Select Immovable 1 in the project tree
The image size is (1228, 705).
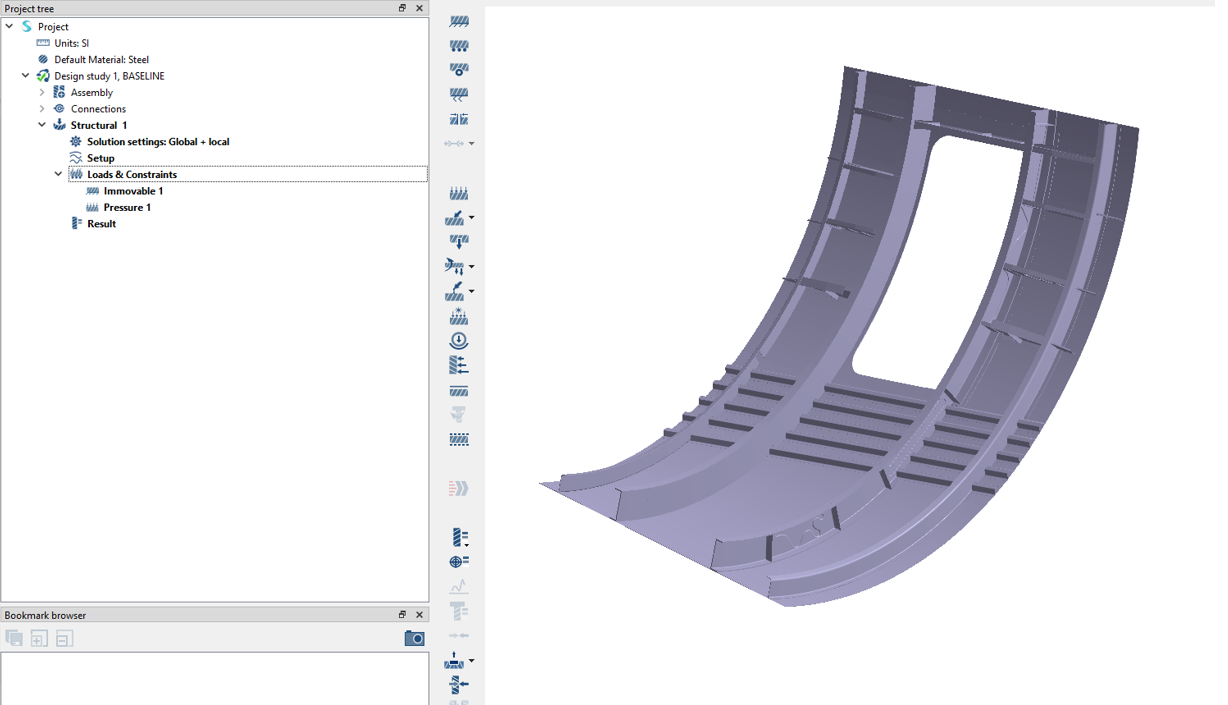click(x=133, y=191)
